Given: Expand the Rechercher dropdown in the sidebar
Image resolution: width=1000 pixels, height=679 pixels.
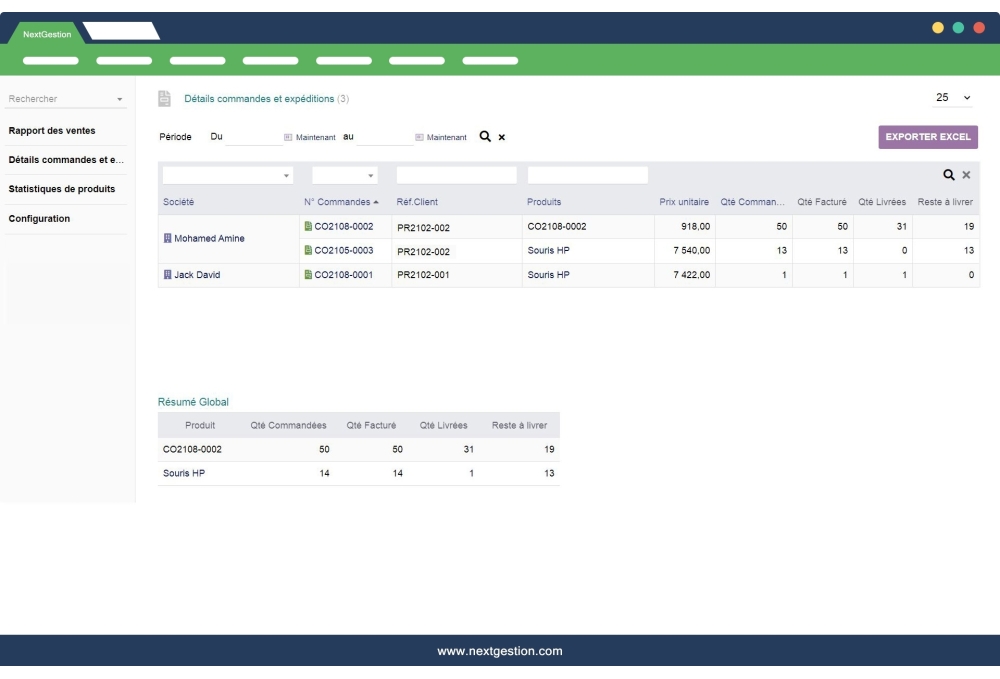Looking at the screenshot, I should coord(120,99).
